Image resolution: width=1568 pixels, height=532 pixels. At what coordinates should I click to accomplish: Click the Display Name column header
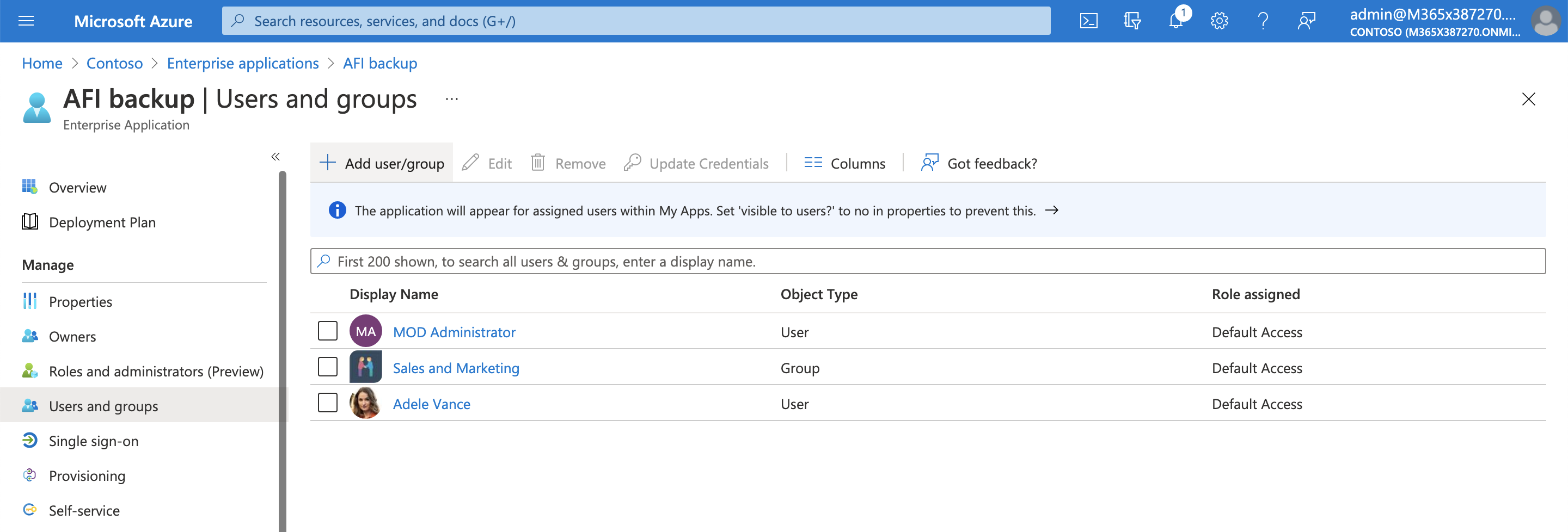pyautogui.click(x=394, y=294)
